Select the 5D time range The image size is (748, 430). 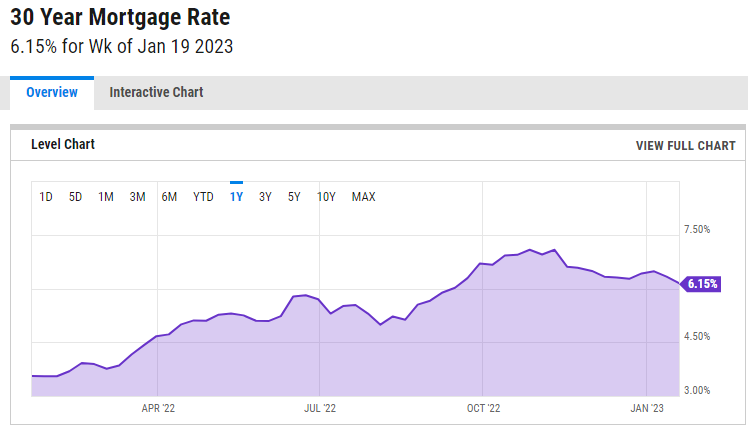click(75, 197)
